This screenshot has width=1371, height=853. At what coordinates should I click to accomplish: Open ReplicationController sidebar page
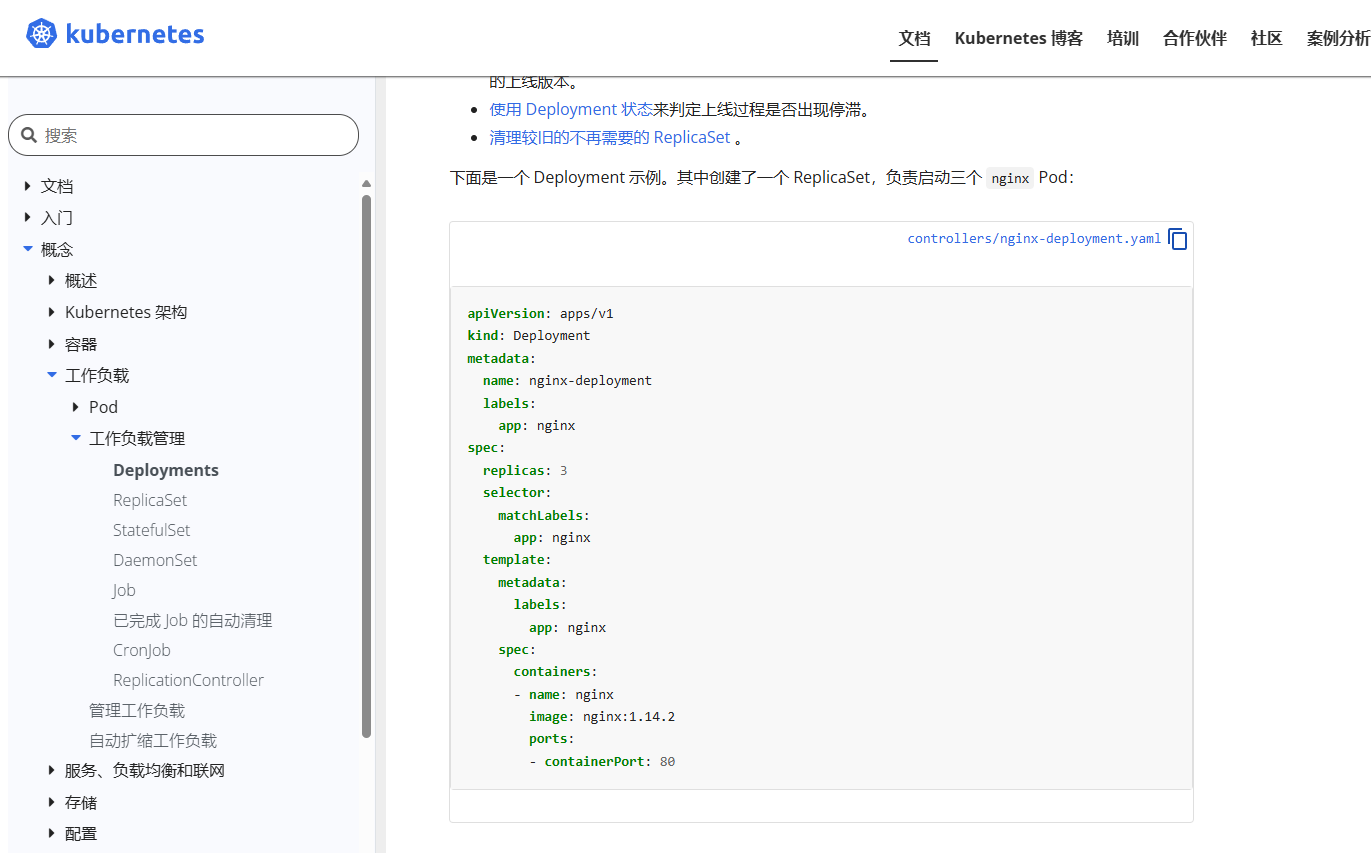point(188,680)
